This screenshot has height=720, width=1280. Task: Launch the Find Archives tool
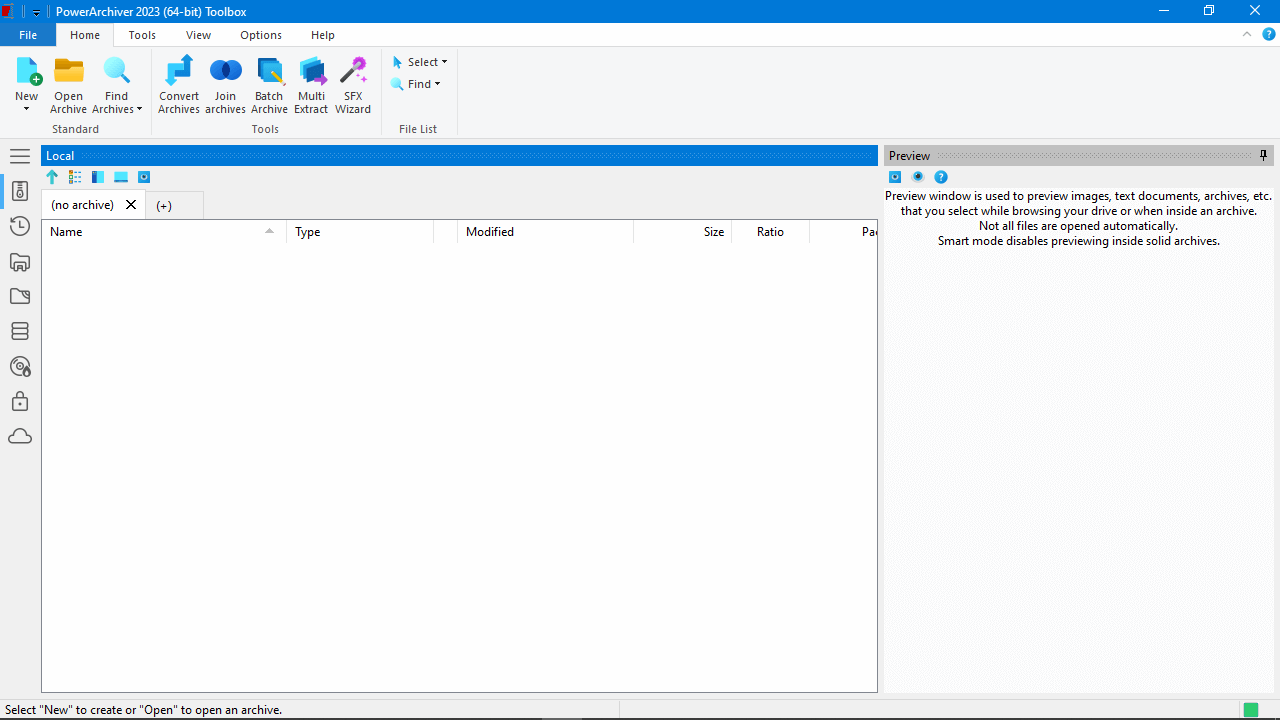pyautogui.click(x=117, y=85)
